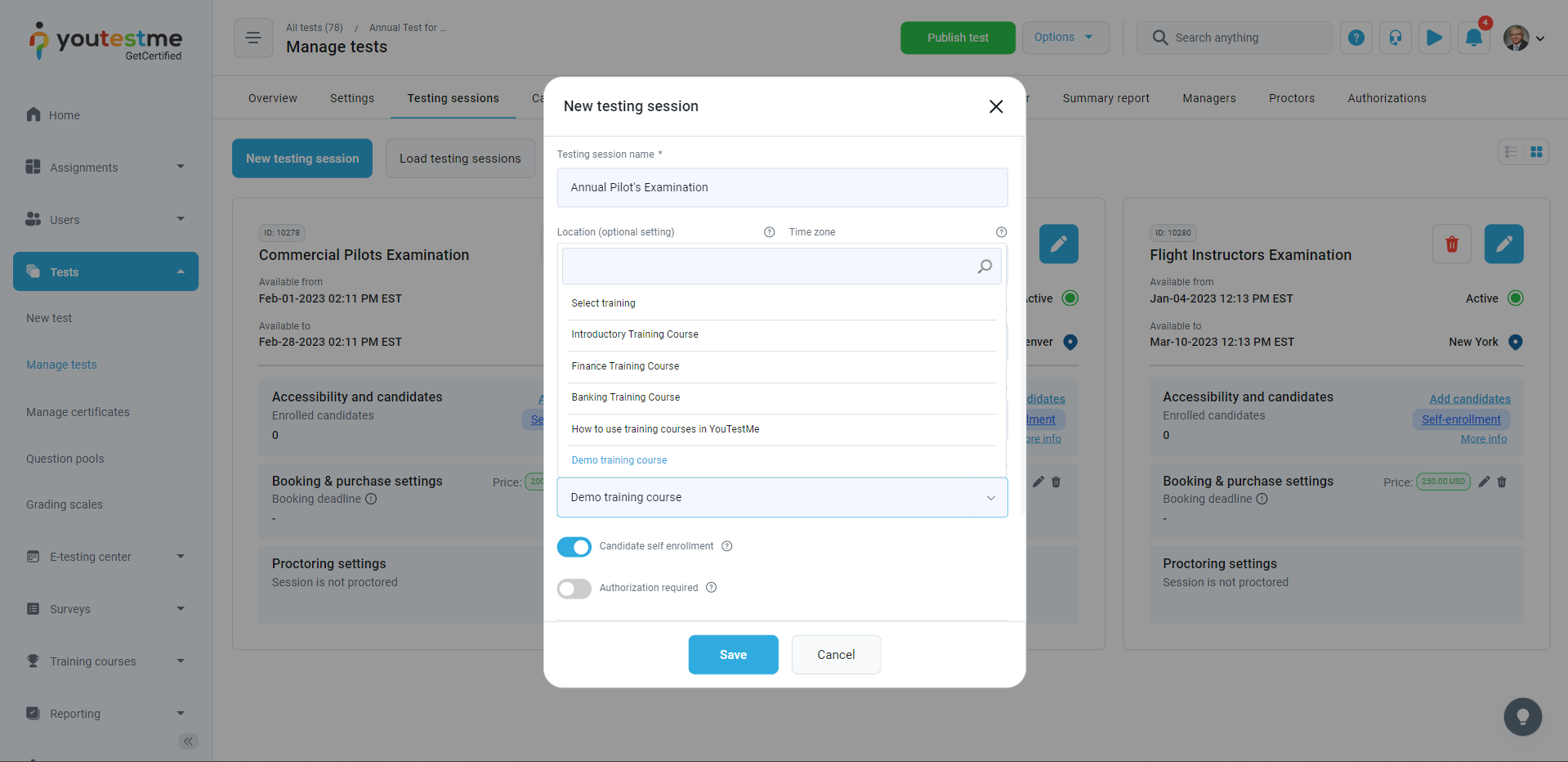Screen dimensions: 1568x762
Task: Delete Flight Instructors Examination with trash icon
Action: [x=1451, y=244]
